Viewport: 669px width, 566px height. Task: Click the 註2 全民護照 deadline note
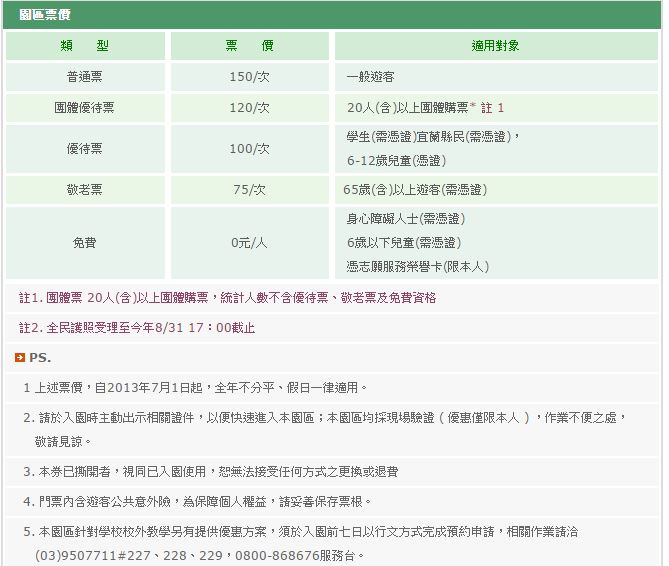tap(137, 328)
